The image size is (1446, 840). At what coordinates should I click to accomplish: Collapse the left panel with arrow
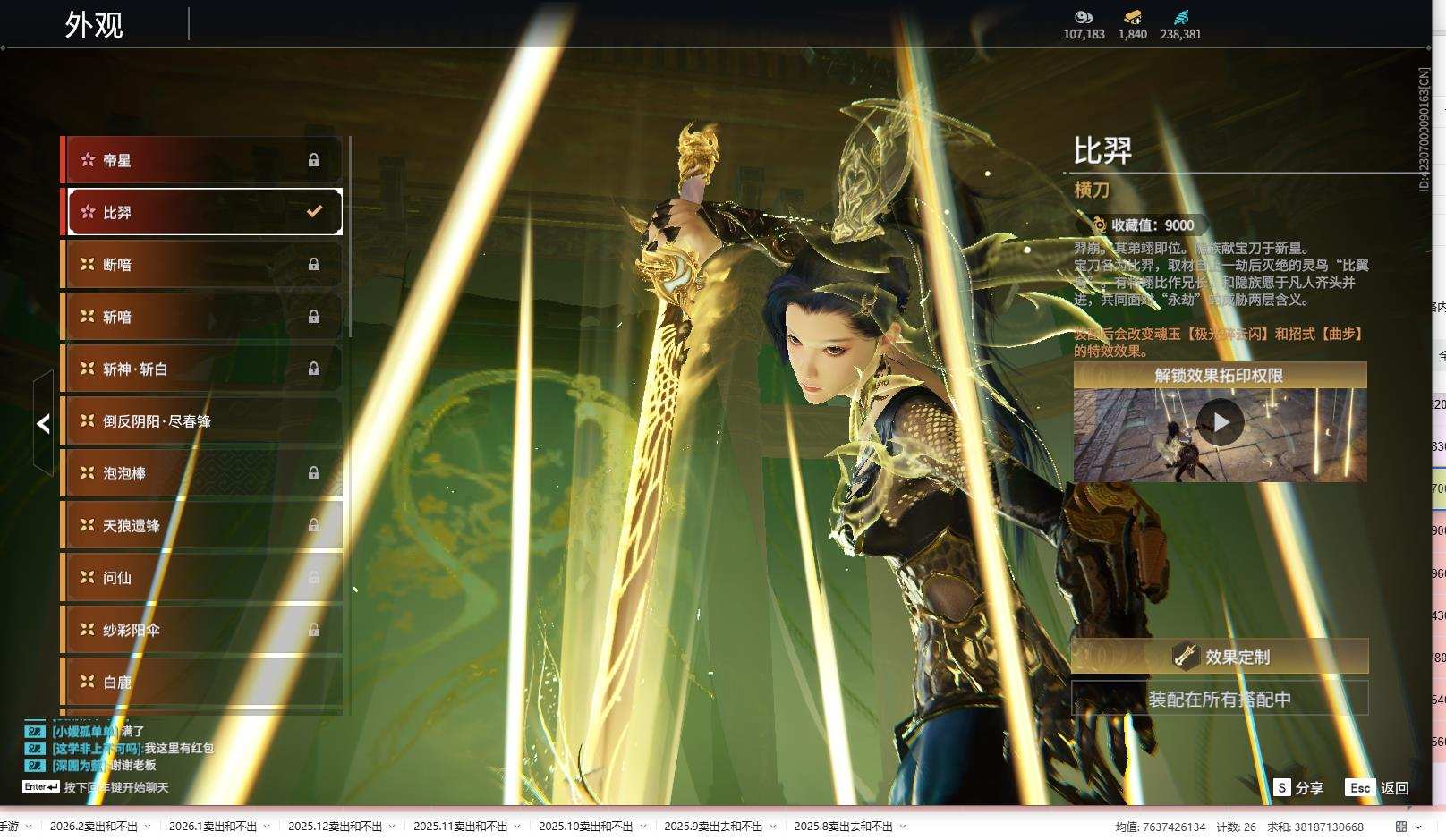[x=43, y=424]
